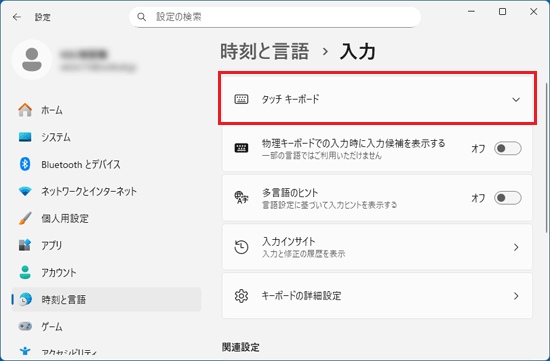This screenshot has width=550, height=361.
Task: Click the back arrow icon
Action: coord(16,17)
